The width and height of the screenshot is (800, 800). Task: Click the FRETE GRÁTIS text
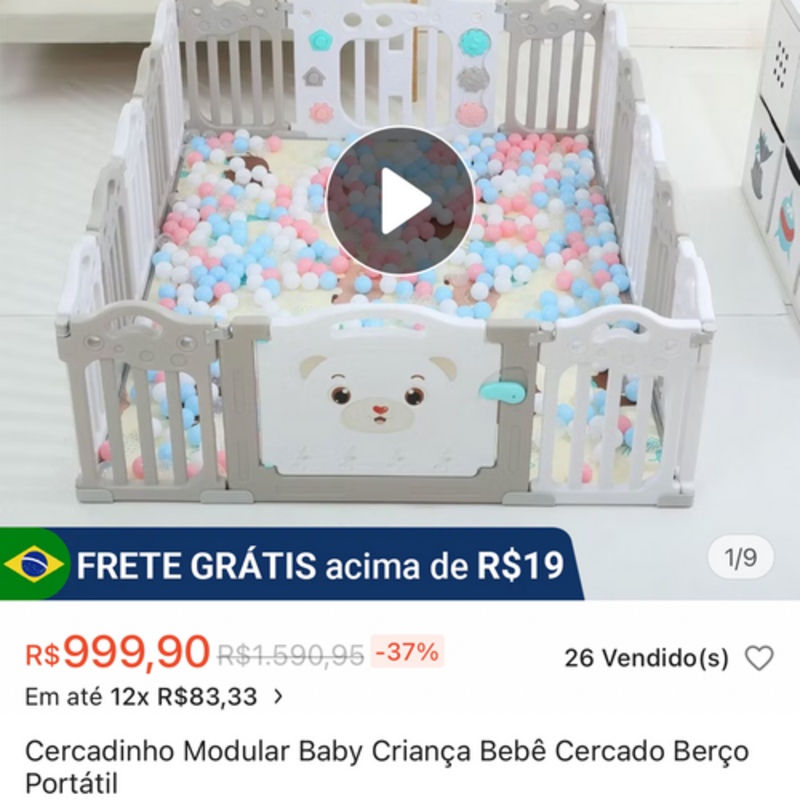(196, 565)
